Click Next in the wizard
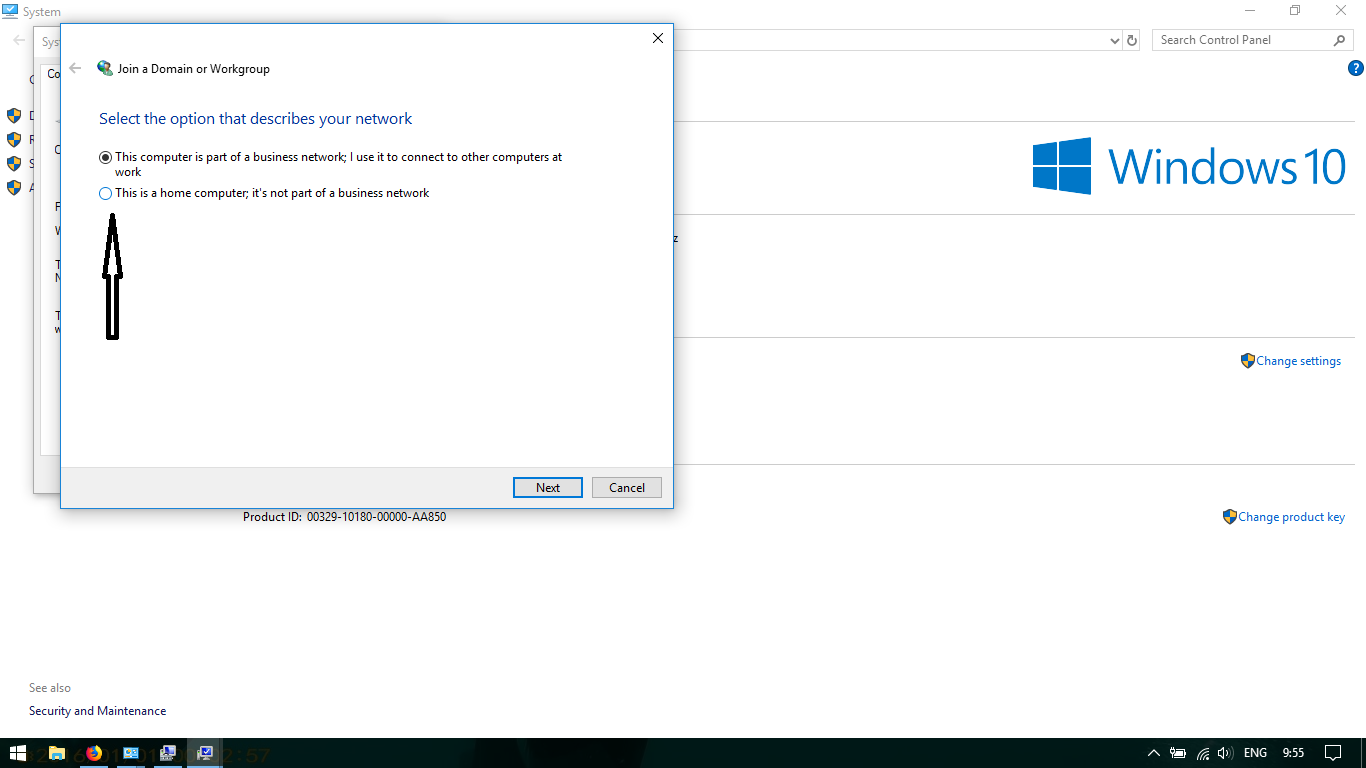This screenshot has height=768, width=1366. pyautogui.click(x=547, y=488)
